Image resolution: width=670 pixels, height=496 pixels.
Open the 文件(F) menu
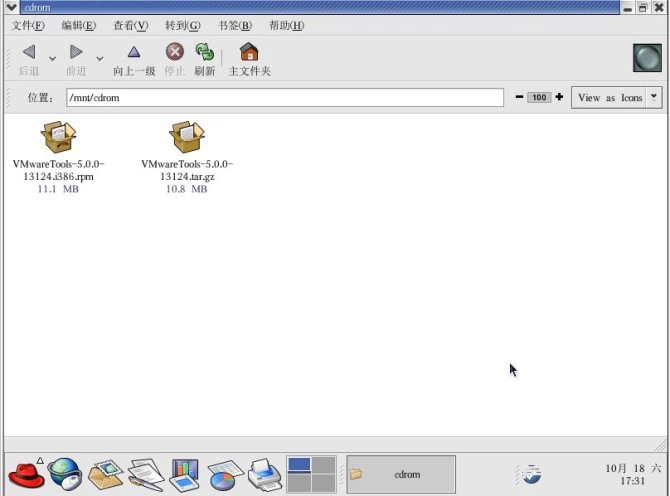tap(28, 25)
